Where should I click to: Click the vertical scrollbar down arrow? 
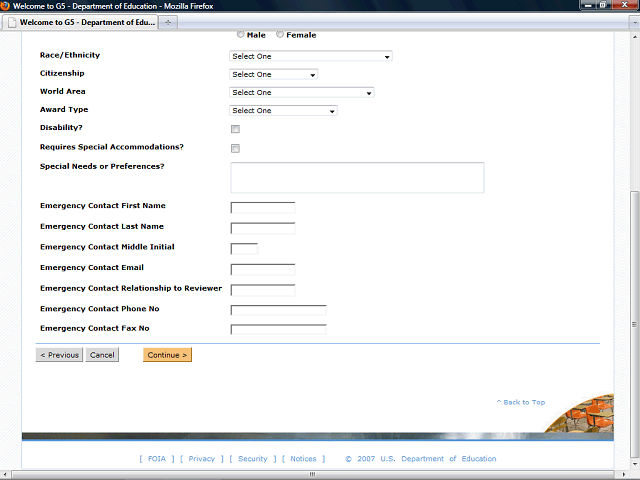tap(635, 464)
